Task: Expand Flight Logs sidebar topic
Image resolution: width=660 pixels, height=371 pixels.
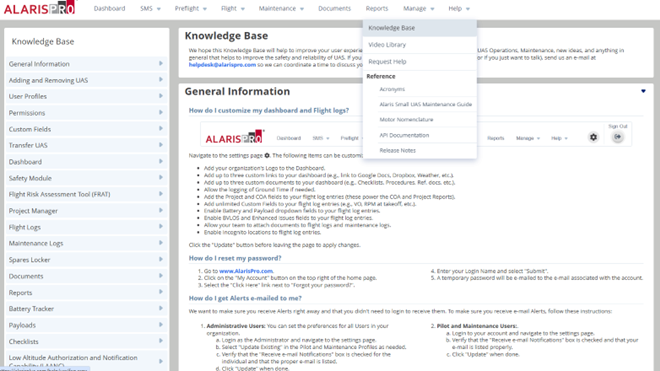Action: [x=86, y=227]
